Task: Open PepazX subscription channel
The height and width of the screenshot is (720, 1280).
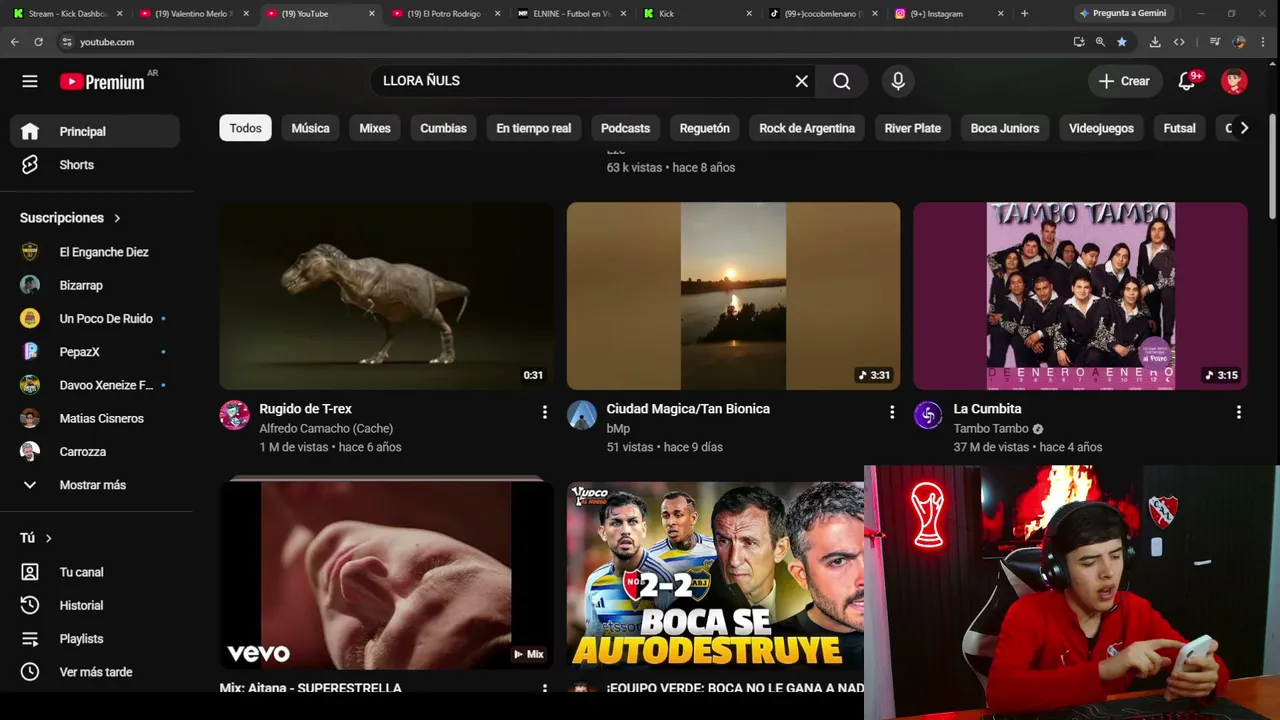Action: coord(95,352)
